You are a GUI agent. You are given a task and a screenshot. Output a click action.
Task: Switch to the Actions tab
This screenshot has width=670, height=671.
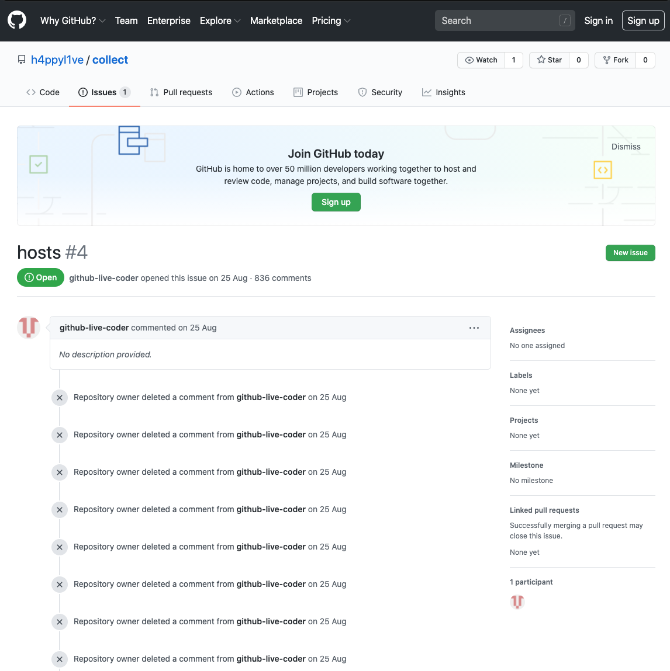[253, 92]
